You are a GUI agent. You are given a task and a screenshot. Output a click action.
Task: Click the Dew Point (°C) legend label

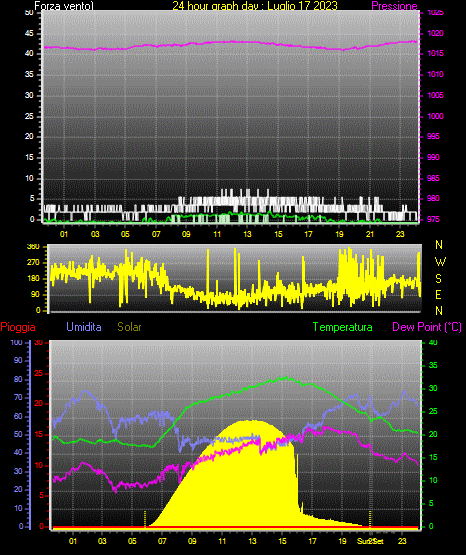coord(427,327)
